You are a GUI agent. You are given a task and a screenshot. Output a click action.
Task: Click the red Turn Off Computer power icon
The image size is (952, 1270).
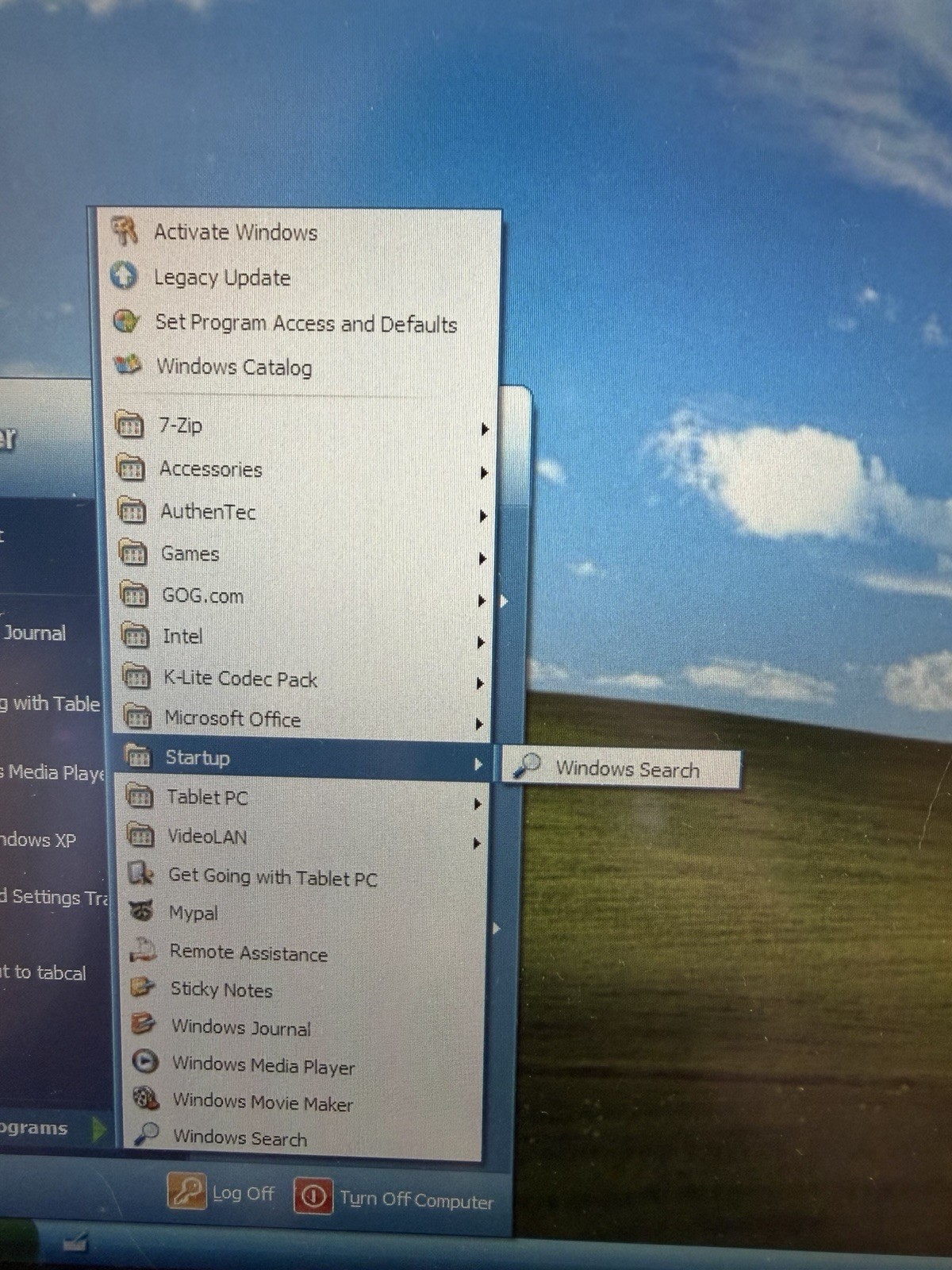pyautogui.click(x=313, y=1195)
